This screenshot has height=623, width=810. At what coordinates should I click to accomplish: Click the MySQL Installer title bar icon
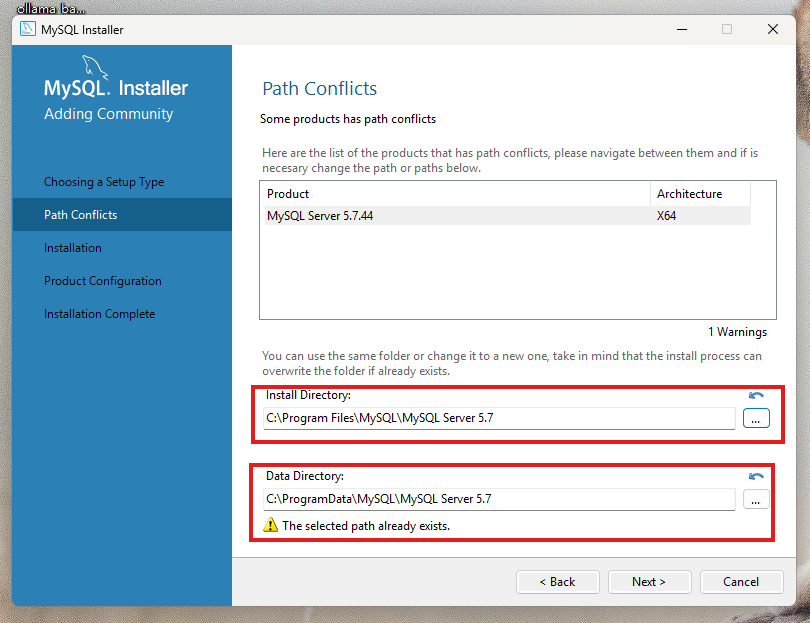[27, 29]
